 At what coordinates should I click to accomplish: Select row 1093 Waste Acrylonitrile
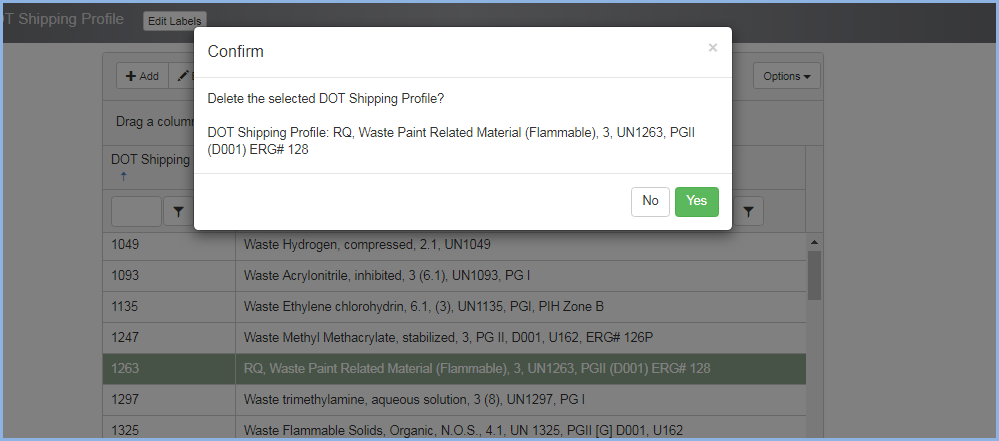point(454,277)
